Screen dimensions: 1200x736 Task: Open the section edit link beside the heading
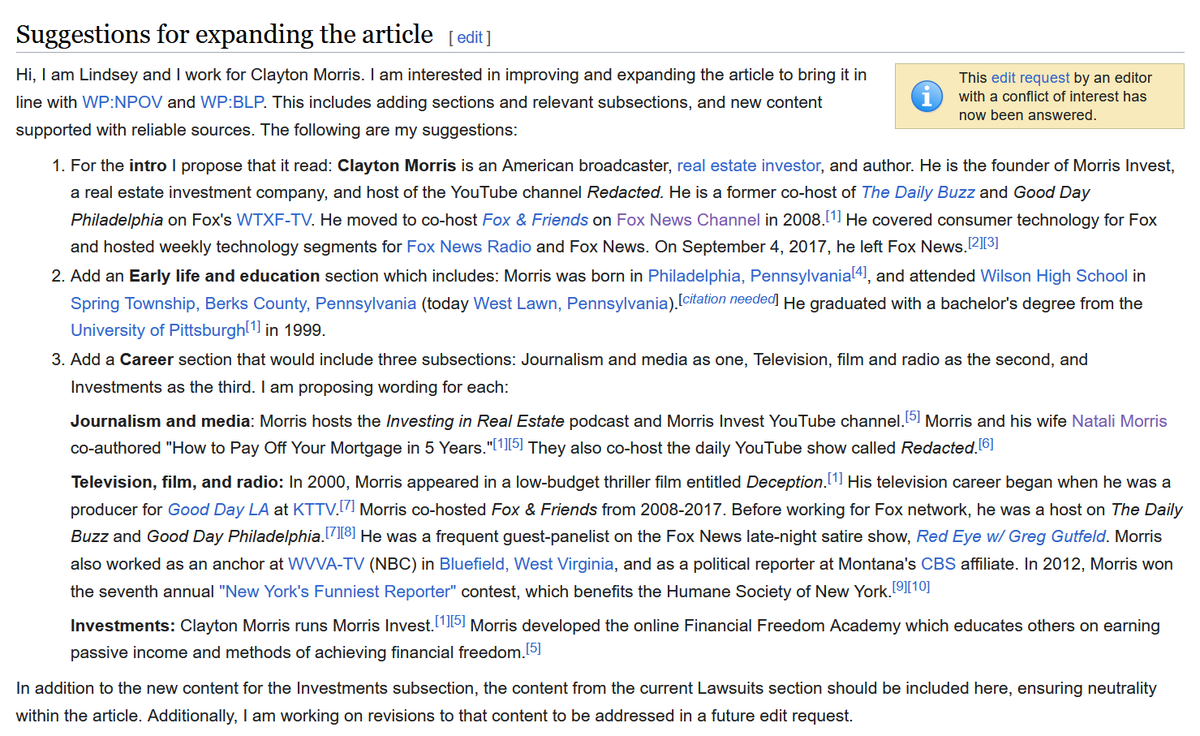(470, 38)
